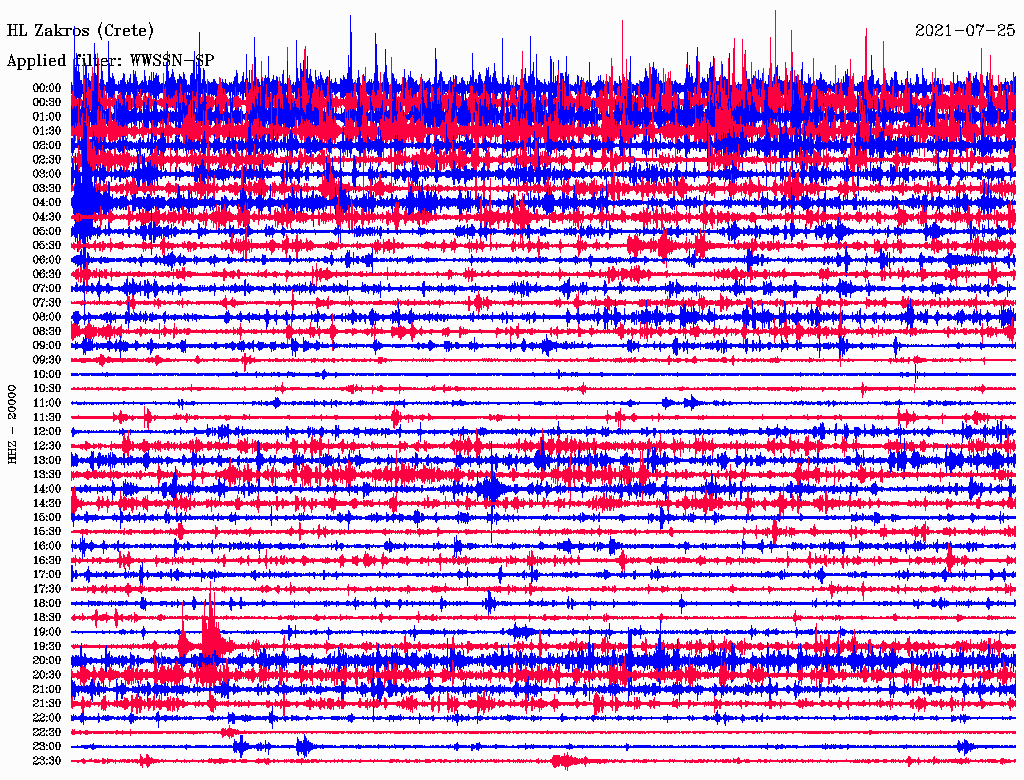Click the 11:00 time label
The image size is (1024, 780).
point(47,403)
